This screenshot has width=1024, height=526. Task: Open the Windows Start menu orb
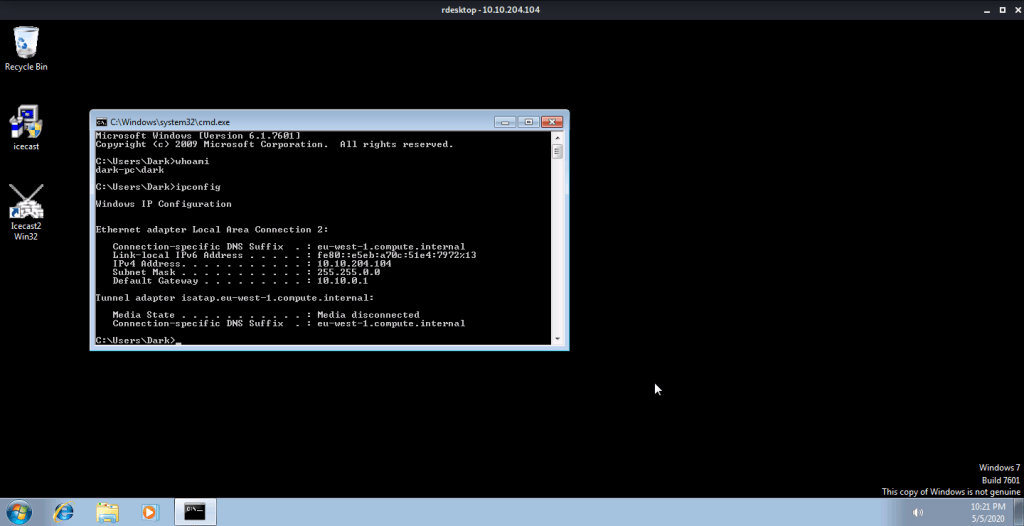[18, 512]
